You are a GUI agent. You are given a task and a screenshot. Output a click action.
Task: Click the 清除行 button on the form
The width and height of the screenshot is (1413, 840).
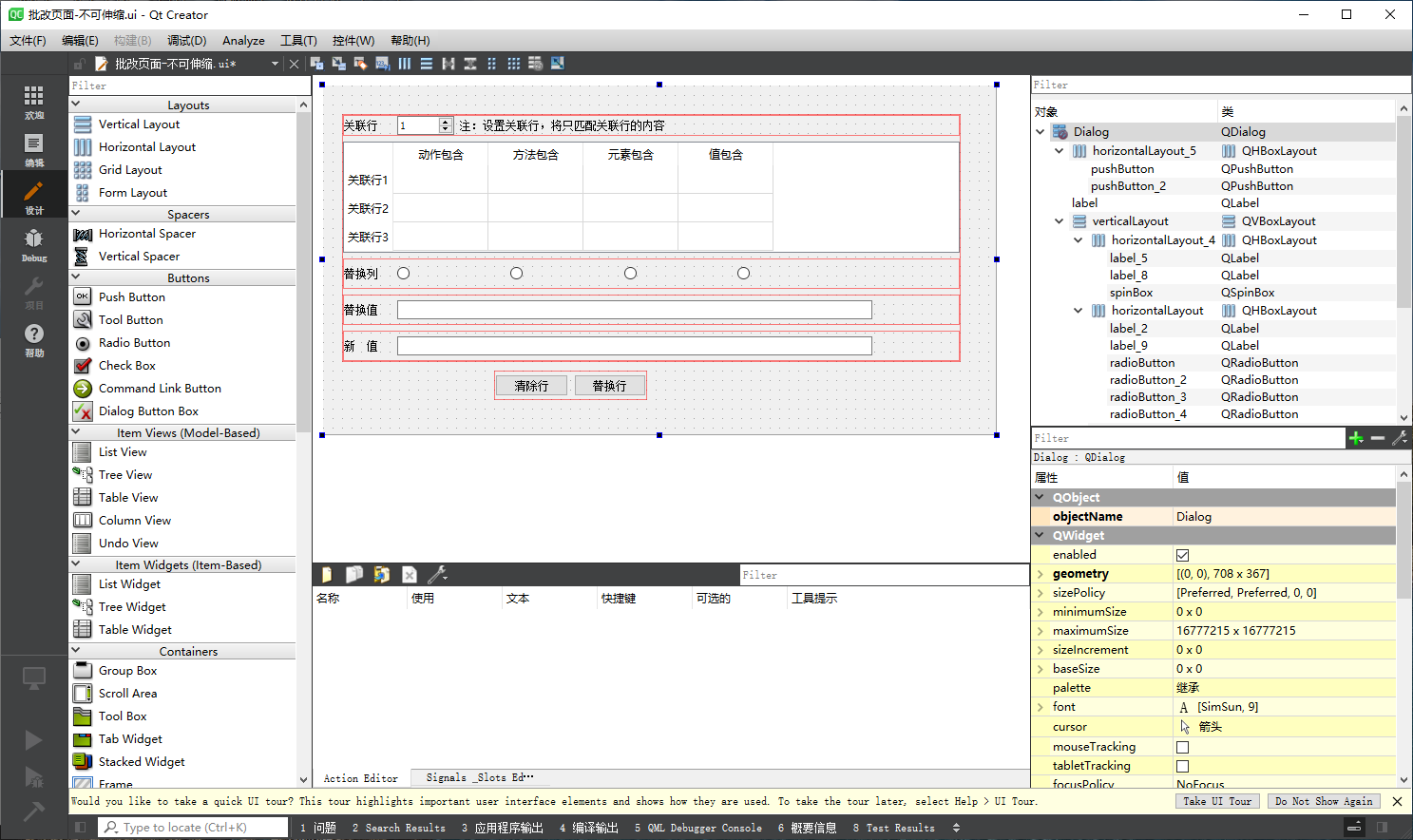(x=531, y=386)
